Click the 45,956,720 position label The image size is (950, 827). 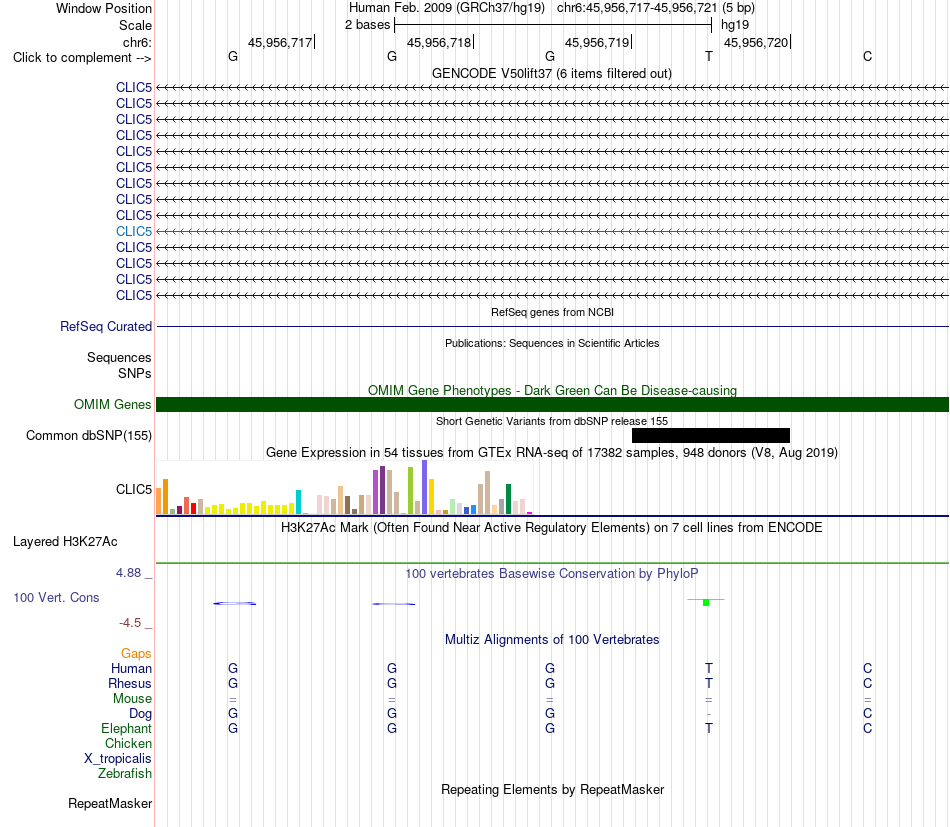[x=756, y=42]
